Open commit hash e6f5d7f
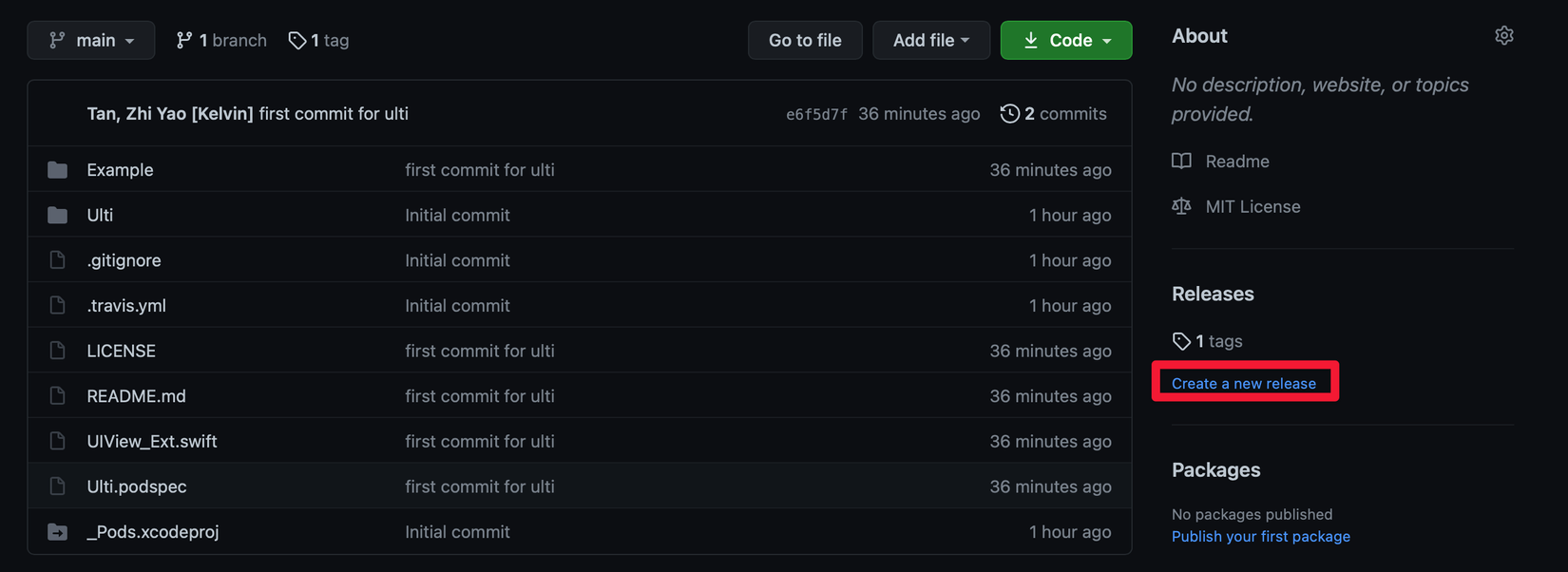 click(x=816, y=114)
